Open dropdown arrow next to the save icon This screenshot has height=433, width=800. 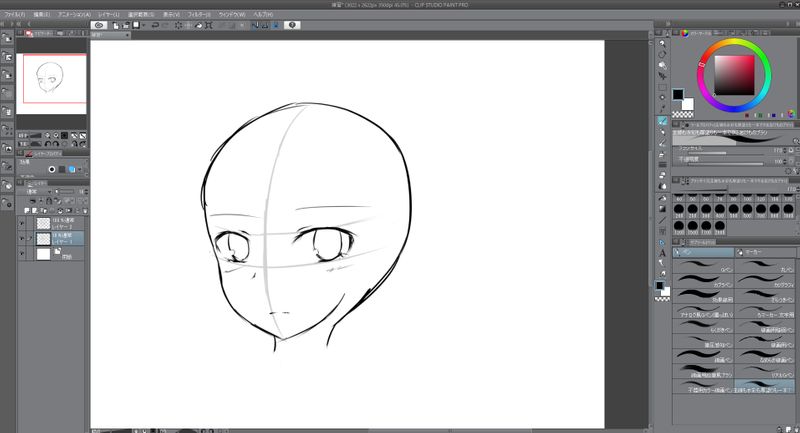(143, 25)
